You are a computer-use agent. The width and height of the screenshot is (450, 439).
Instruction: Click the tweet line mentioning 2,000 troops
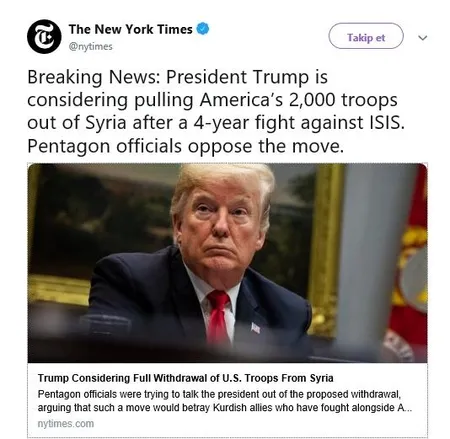tap(212, 100)
